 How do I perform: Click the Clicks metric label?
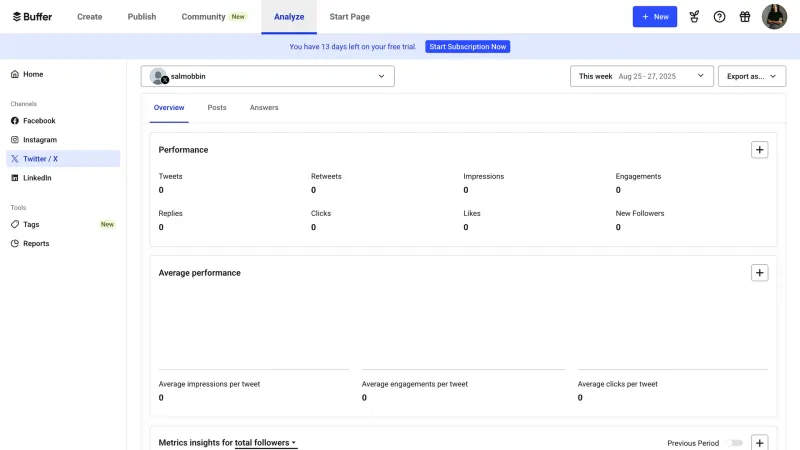coord(321,213)
